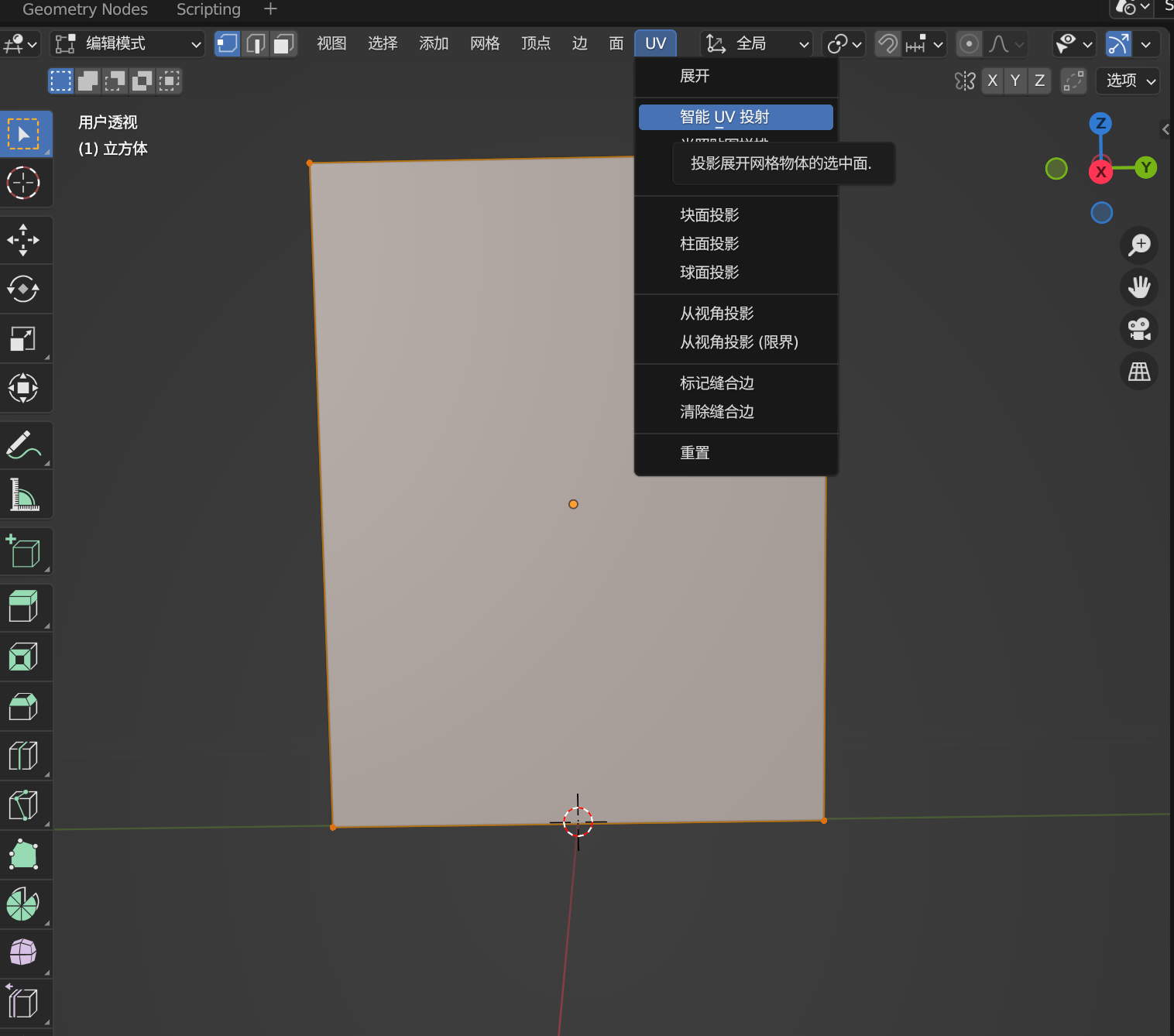Select the Add Cube tool

pos(24,551)
